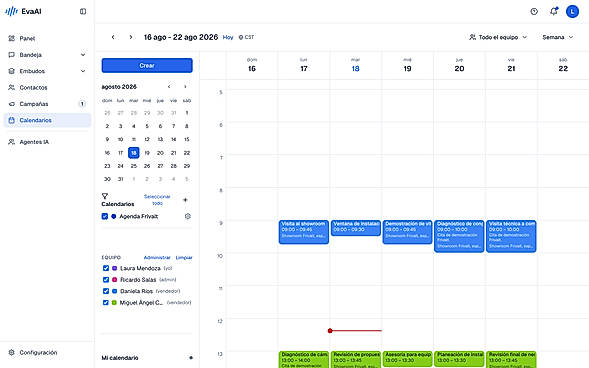Uncheck Miguel Ángel C... team checkbox

pyautogui.click(x=106, y=303)
